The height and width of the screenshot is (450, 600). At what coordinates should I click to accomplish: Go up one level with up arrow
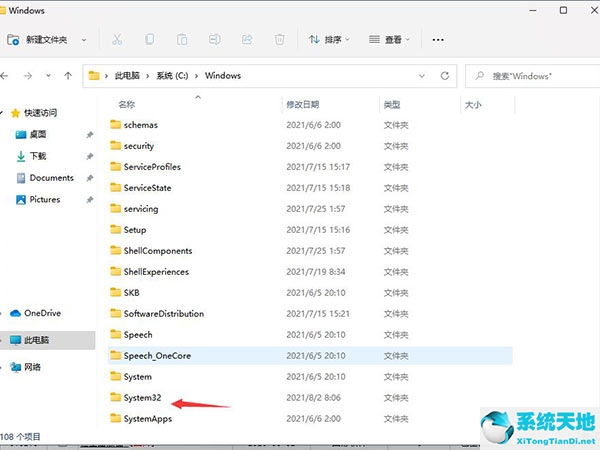pyautogui.click(x=68, y=76)
